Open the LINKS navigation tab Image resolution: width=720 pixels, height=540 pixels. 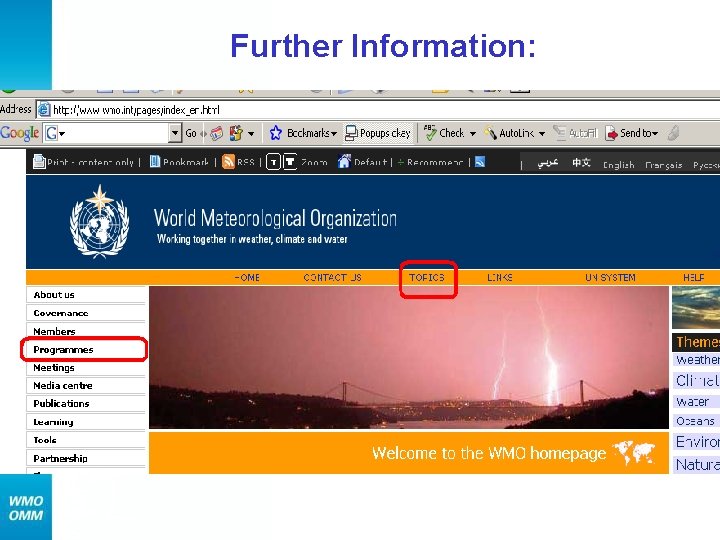(500, 277)
